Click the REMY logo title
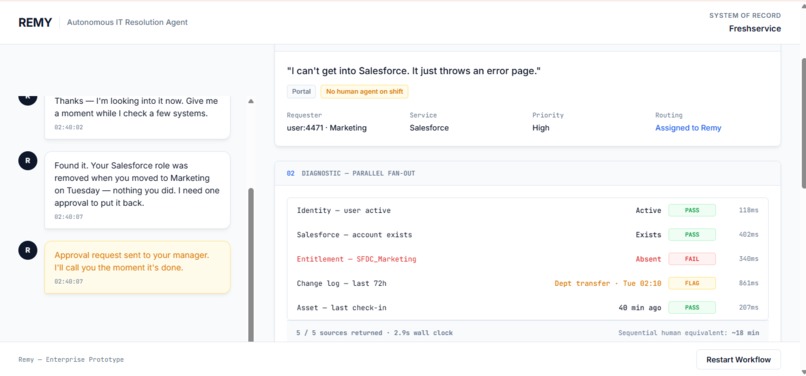 point(35,23)
